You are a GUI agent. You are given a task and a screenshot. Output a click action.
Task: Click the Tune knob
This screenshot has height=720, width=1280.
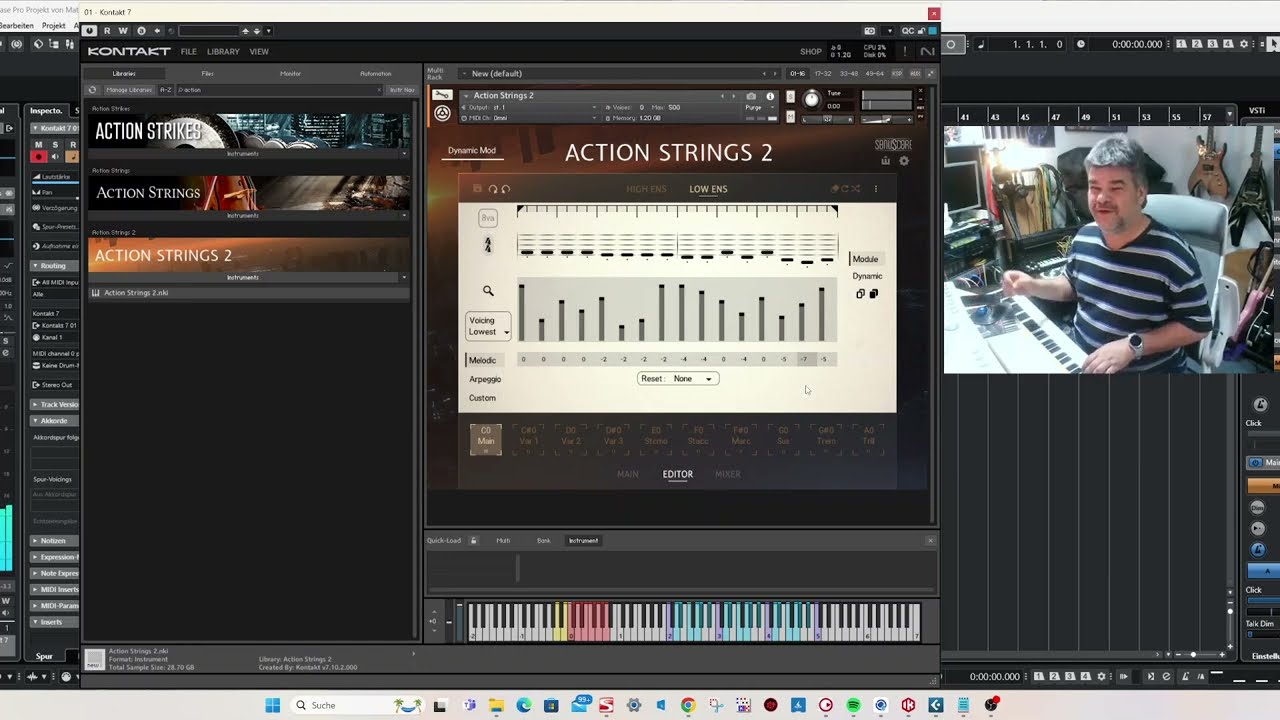point(811,99)
